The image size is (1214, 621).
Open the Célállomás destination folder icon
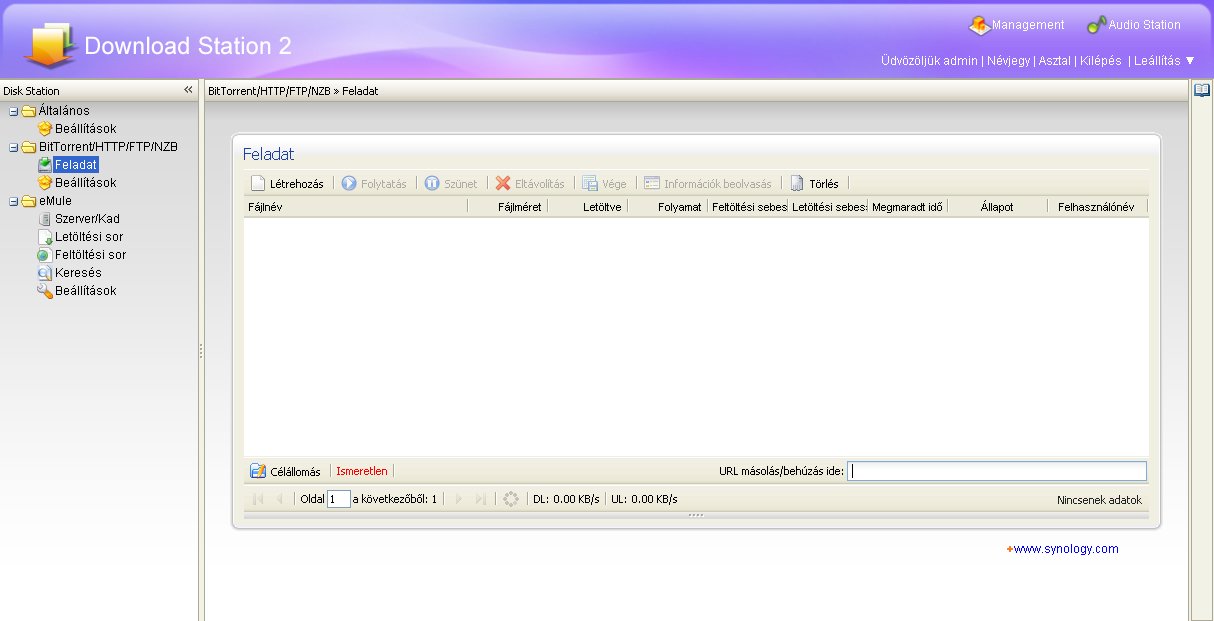[x=258, y=471]
